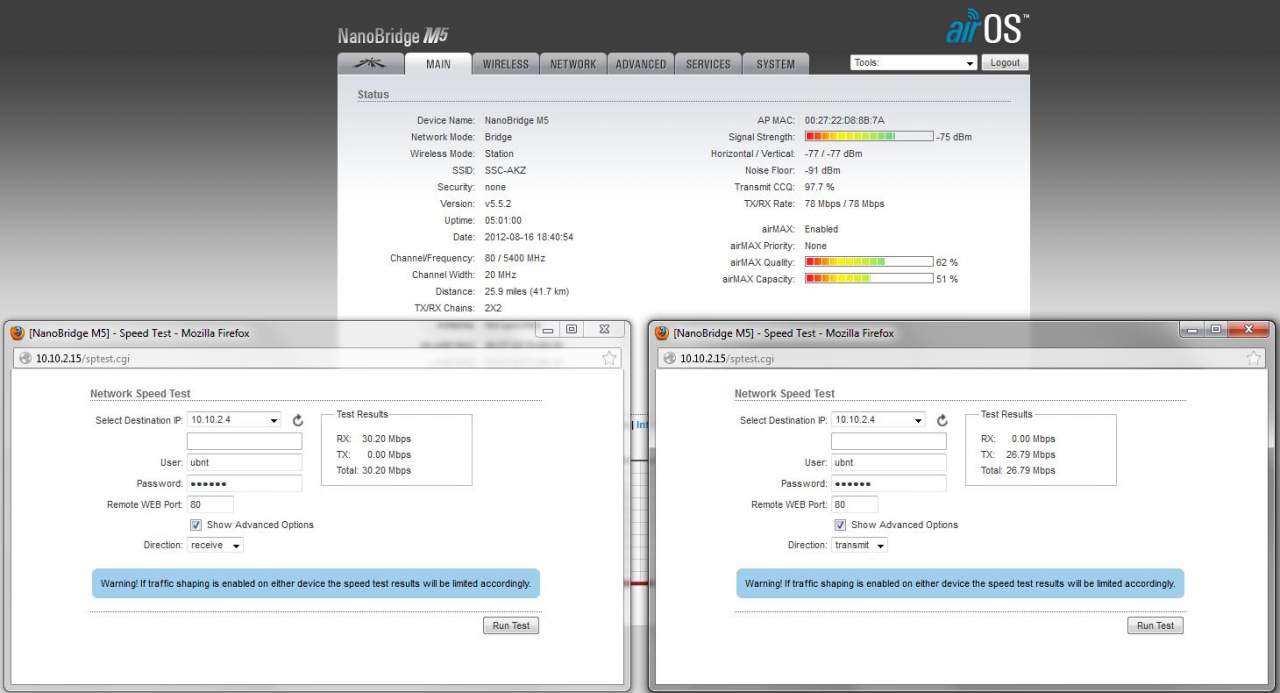Click the address bar URL in left window
The height and width of the screenshot is (693, 1280).
[82, 358]
